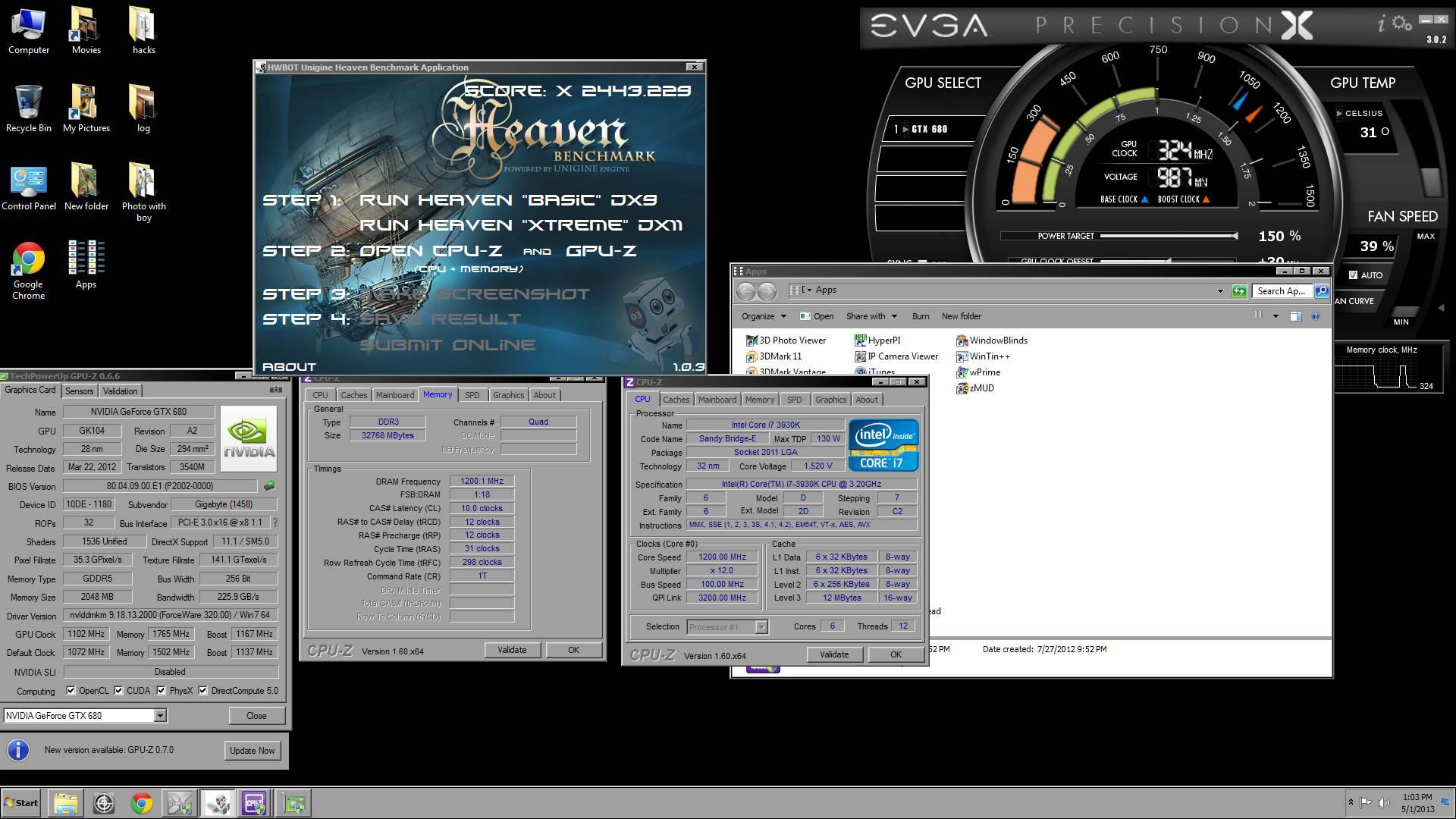Toggle the DirectCompute 5.0 checkbox in GPU-Z
Screen dimensions: 1456x819
pyautogui.click(x=202, y=691)
